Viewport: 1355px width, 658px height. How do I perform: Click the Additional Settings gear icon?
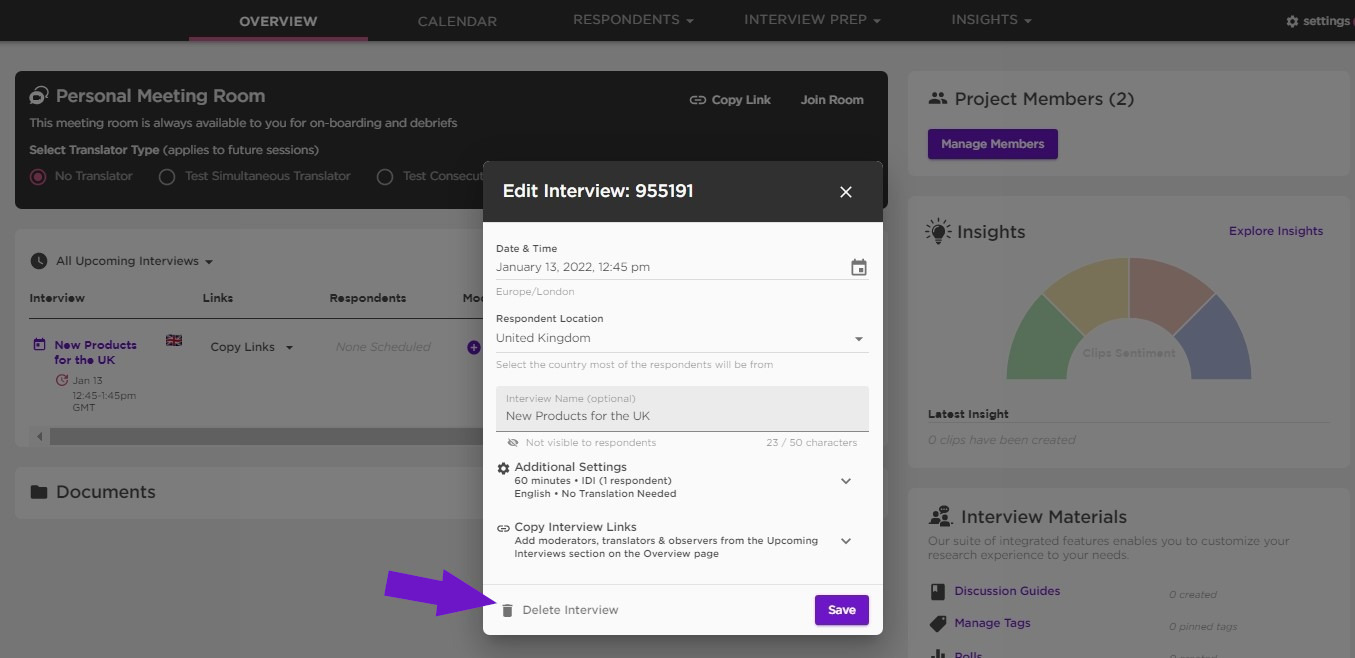[503, 468]
